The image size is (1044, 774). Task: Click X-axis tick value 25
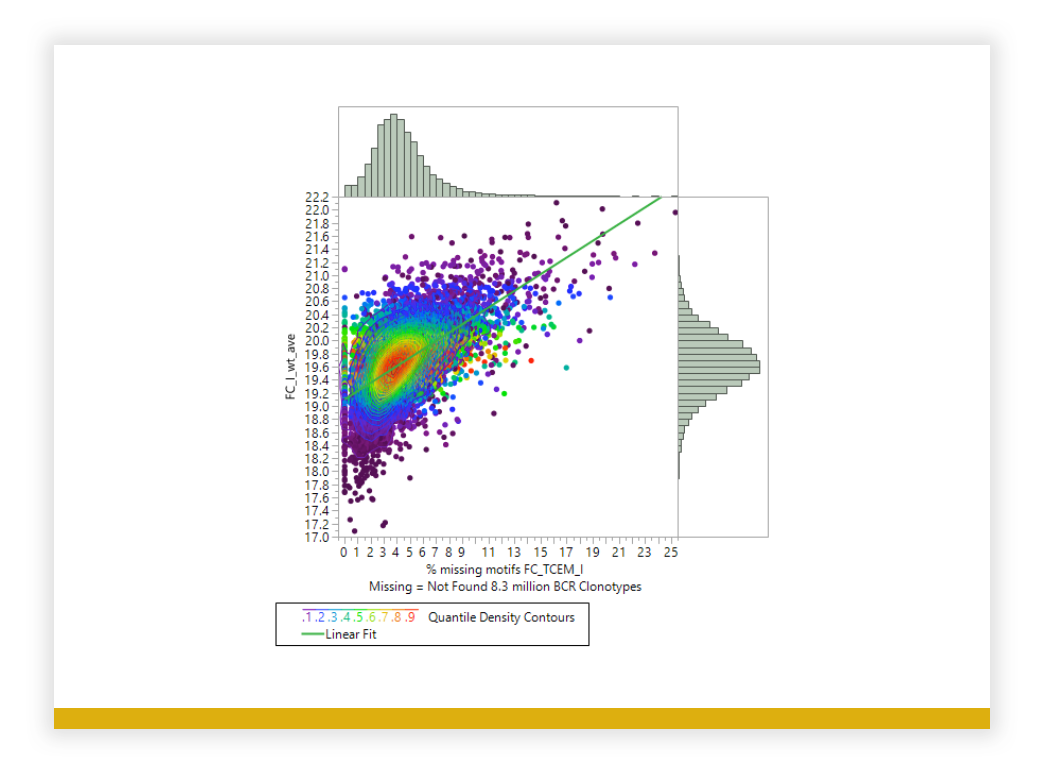pos(670,552)
